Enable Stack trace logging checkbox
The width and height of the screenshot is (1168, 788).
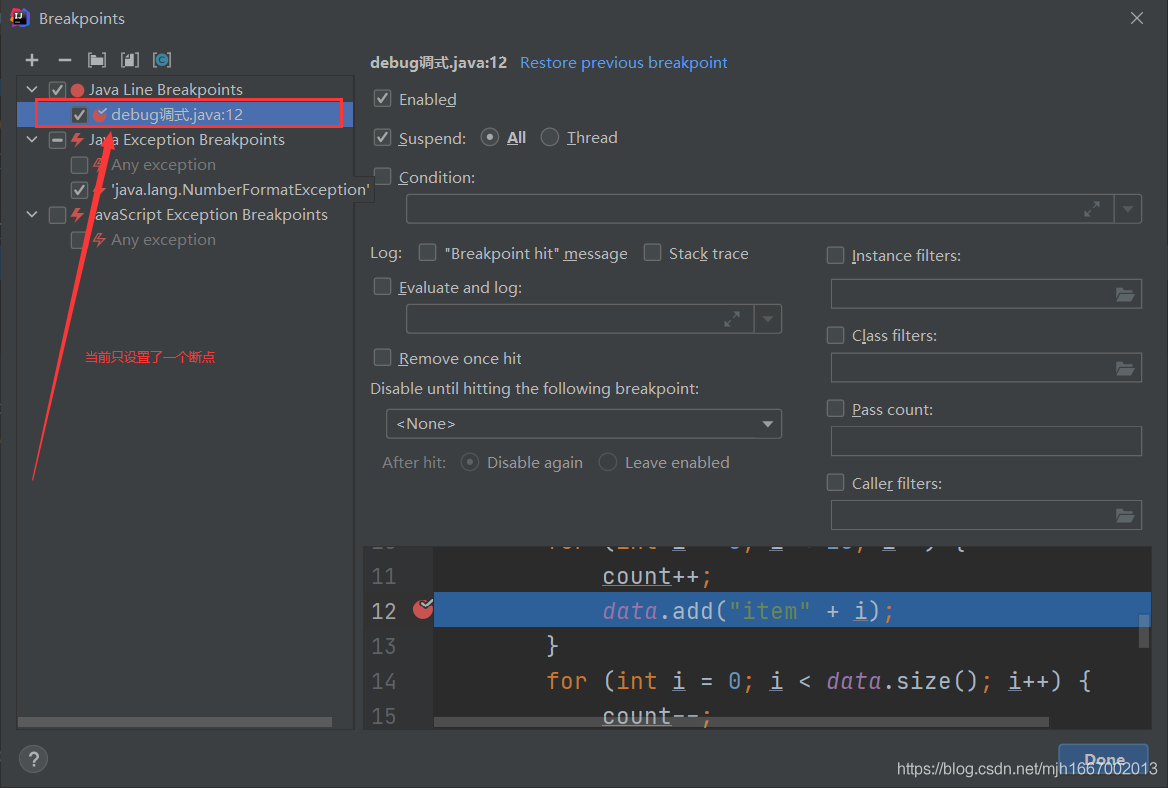(x=653, y=252)
